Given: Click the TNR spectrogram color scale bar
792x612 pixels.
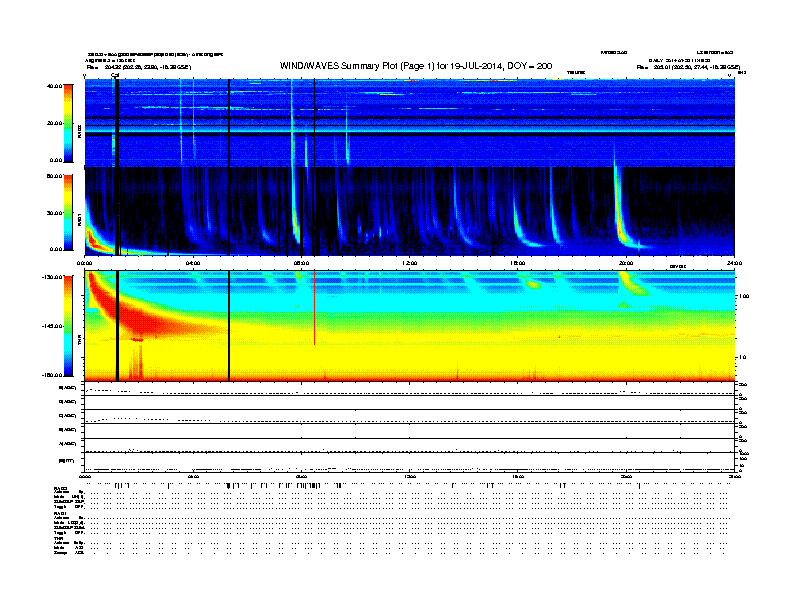Looking at the screenshot, I should (x=68, y=326).
